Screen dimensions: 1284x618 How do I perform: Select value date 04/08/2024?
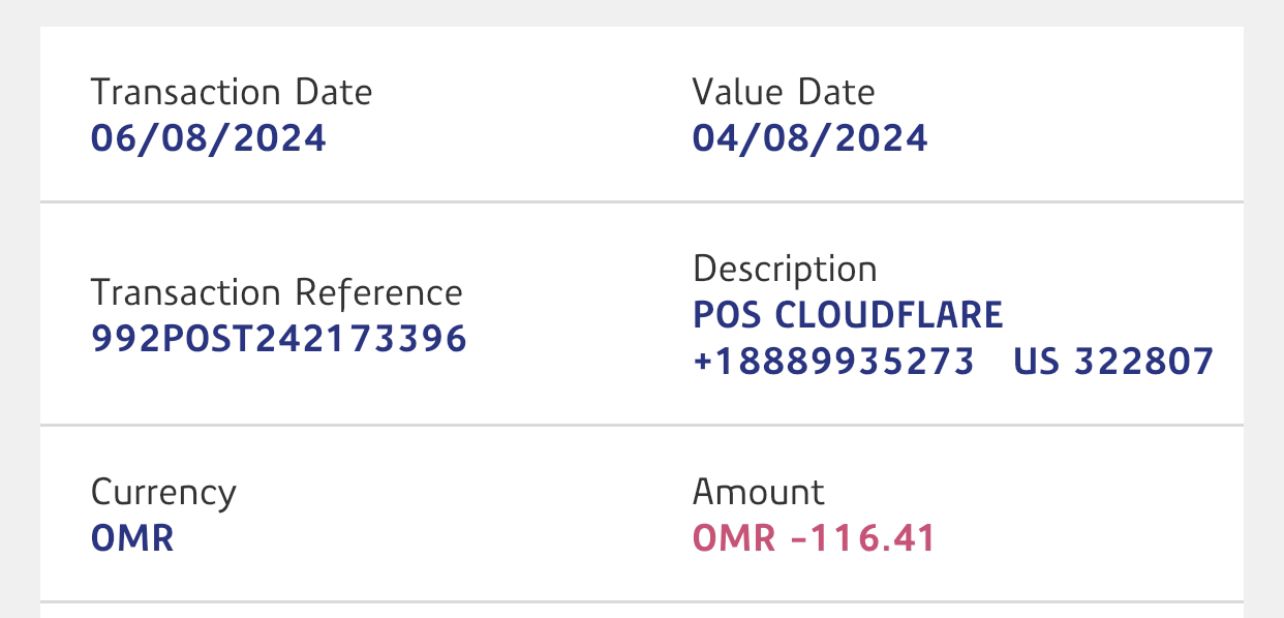(809, 138)
